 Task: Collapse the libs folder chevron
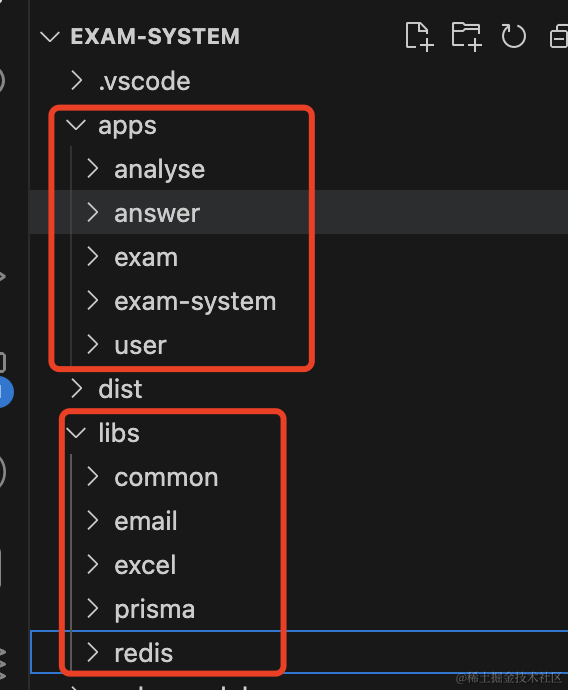[x=76, y=433]
